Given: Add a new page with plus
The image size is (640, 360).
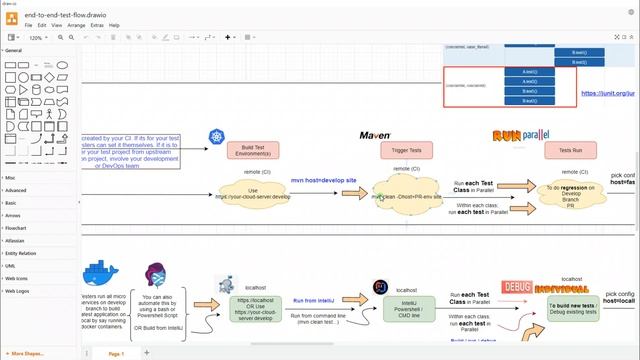Looking at the screenshot, I should click(x=147, y=353).
